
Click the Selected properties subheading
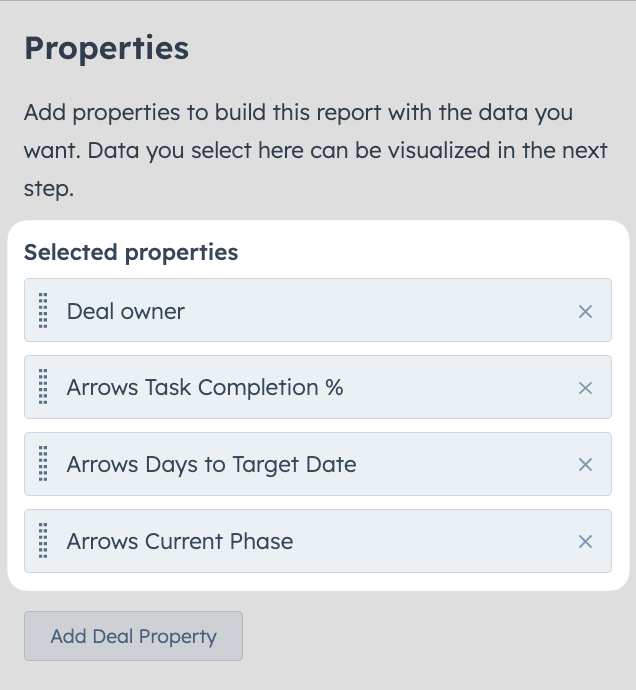click(131, 253)
